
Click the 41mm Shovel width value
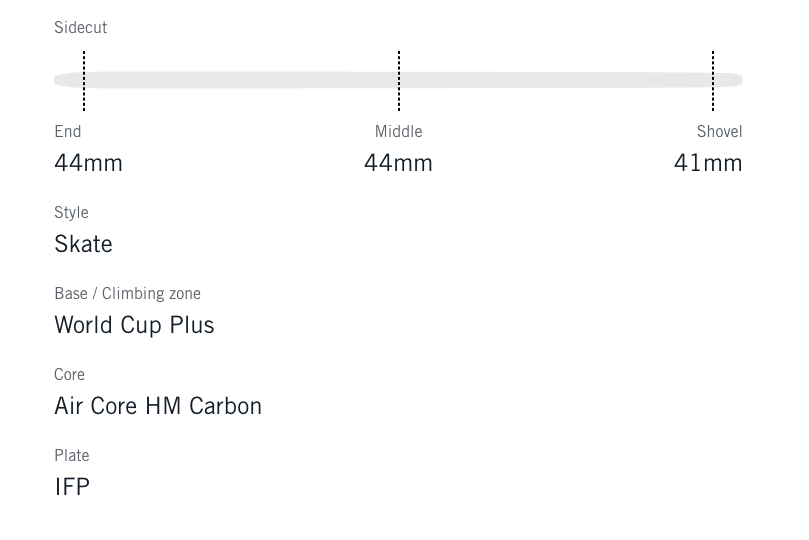[708, 163]
